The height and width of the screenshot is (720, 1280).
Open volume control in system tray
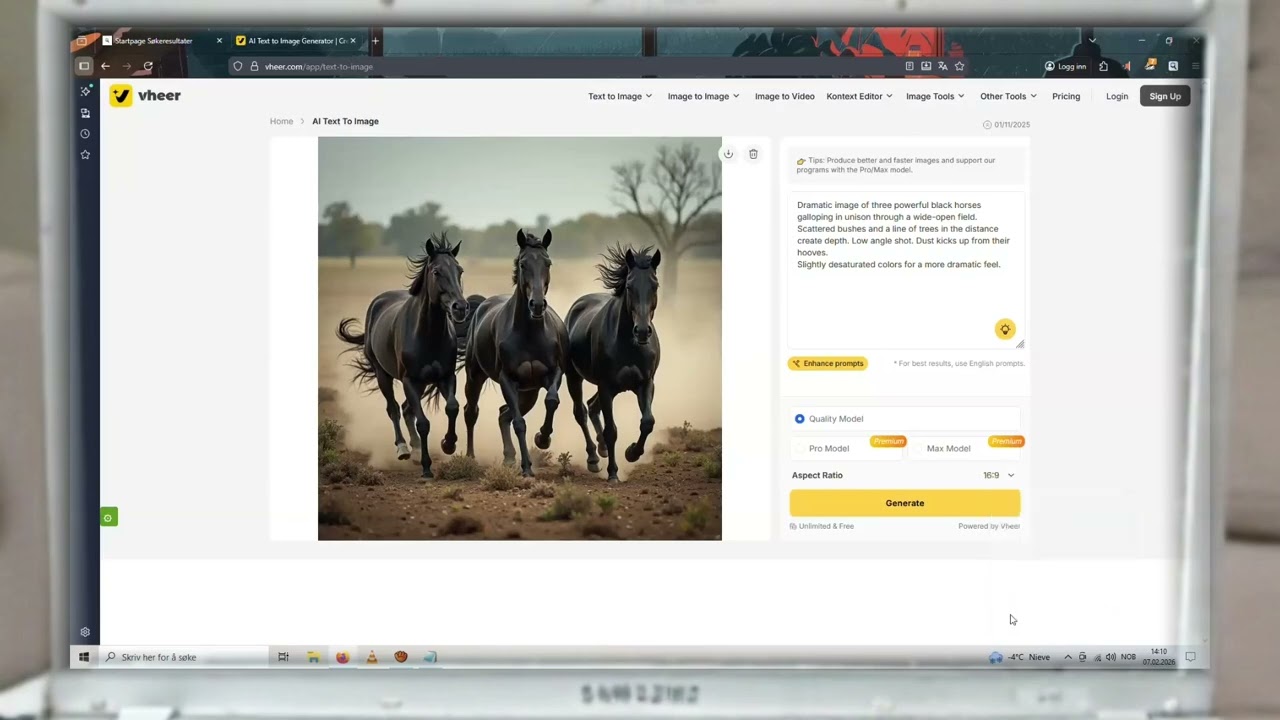[x=1110, y=657]
